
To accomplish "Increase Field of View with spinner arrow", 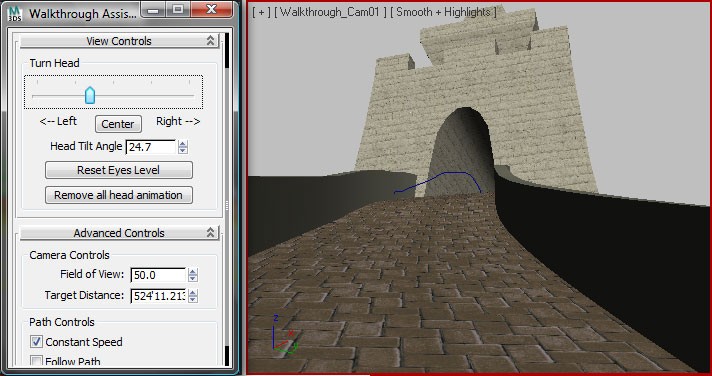I will point(193,272).
